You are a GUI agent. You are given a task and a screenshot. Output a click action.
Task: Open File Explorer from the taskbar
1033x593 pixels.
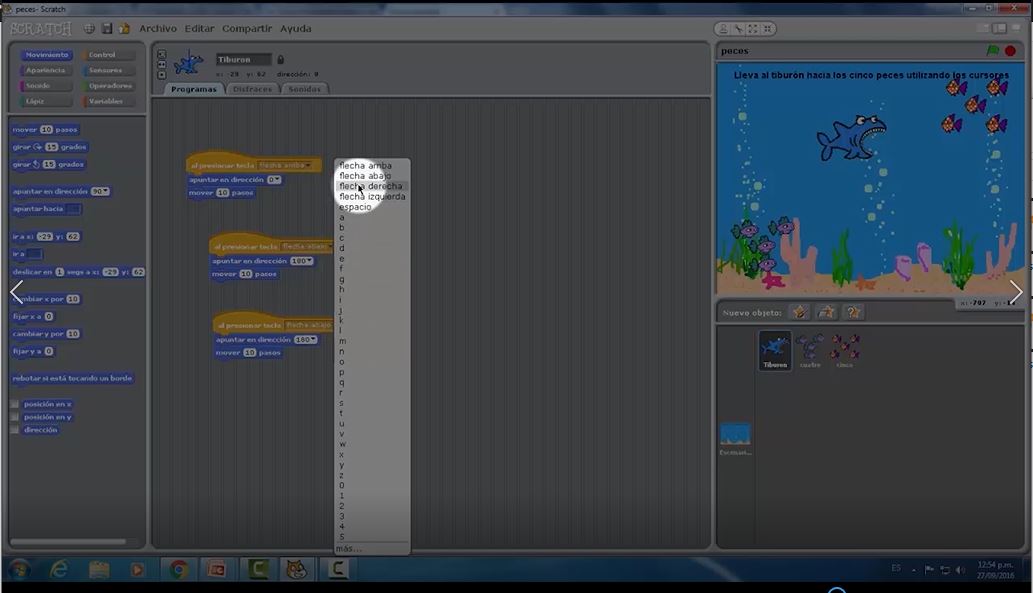point(99,569)
